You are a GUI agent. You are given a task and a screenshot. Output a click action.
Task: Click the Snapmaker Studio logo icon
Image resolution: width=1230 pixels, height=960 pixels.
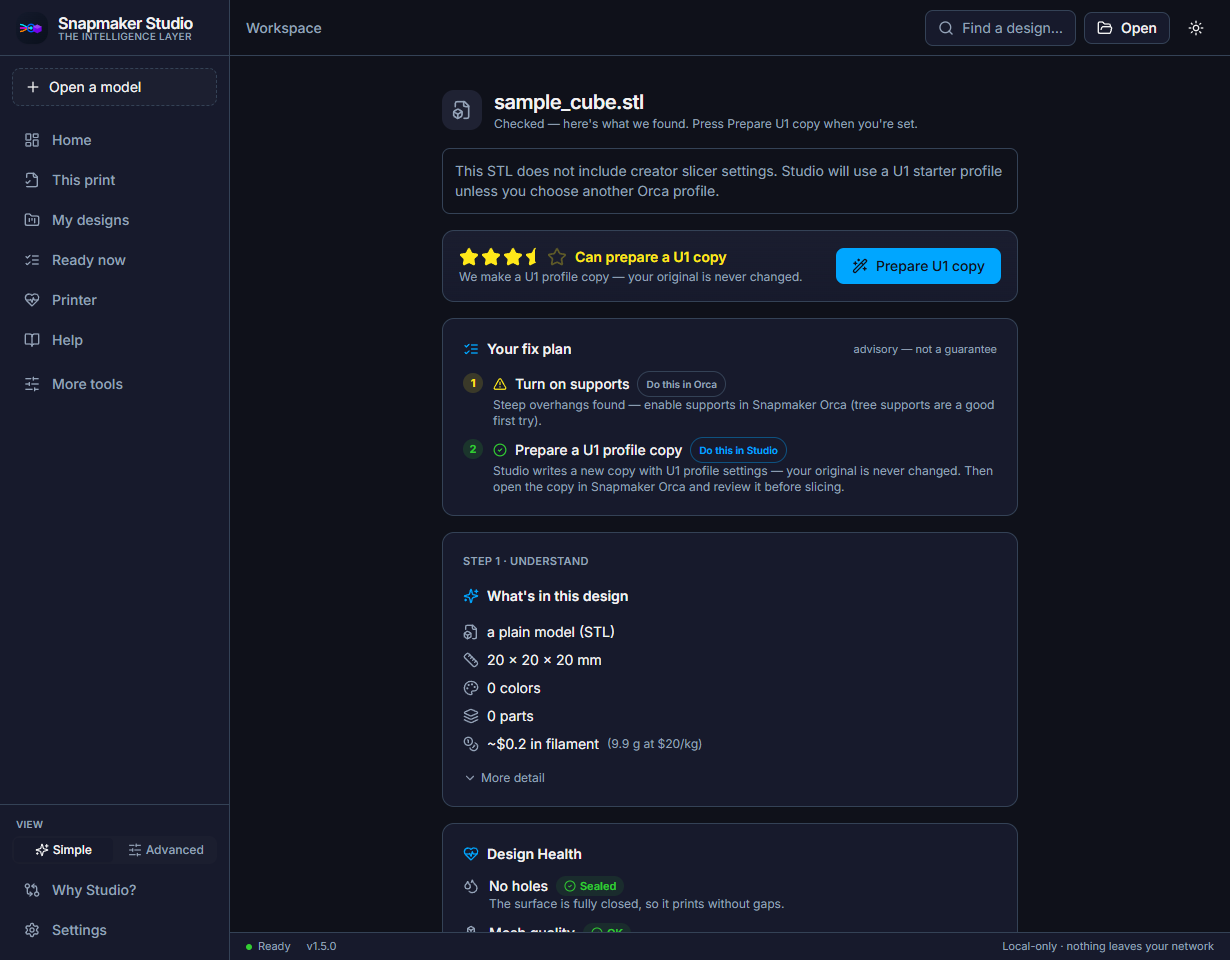[x=32, y=28]
